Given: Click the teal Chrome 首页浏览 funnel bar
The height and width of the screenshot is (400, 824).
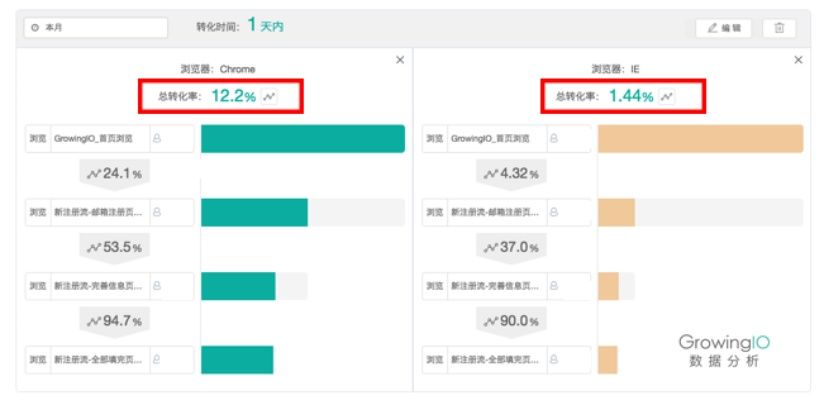Looking at the screenshot, I should pyautogui.click(x=302, y=139).
